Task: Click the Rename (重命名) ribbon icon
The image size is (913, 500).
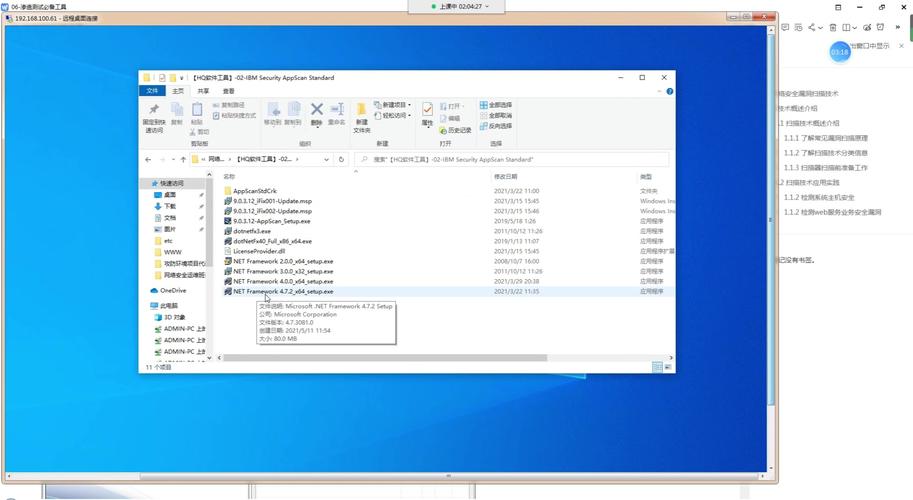Action: click(337, 113)
